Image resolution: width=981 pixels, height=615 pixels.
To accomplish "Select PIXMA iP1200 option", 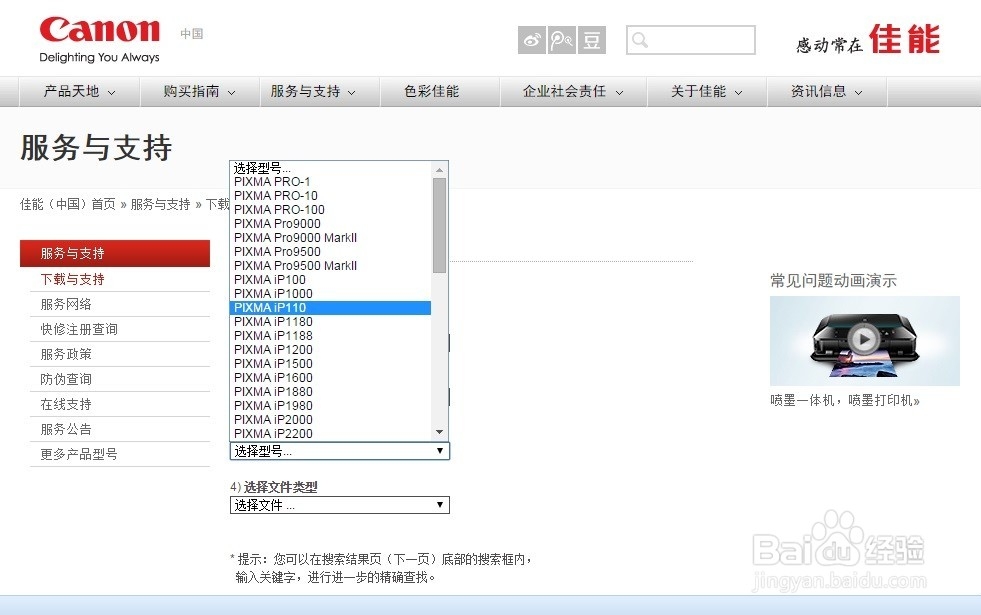I will click(331, 350).
